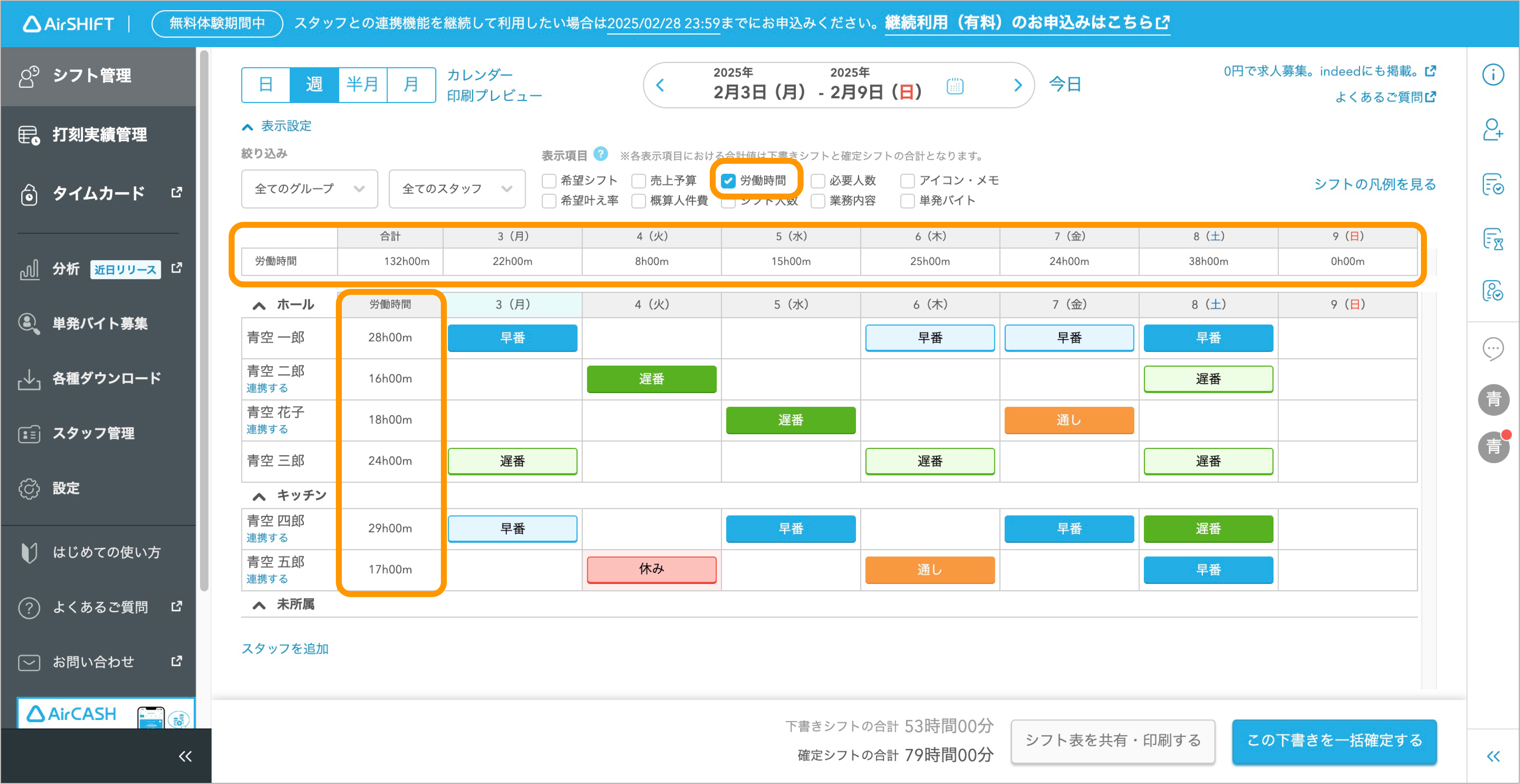Uncheck 労働時間 checkbox

pyautogui.click(x=728, y=181)
